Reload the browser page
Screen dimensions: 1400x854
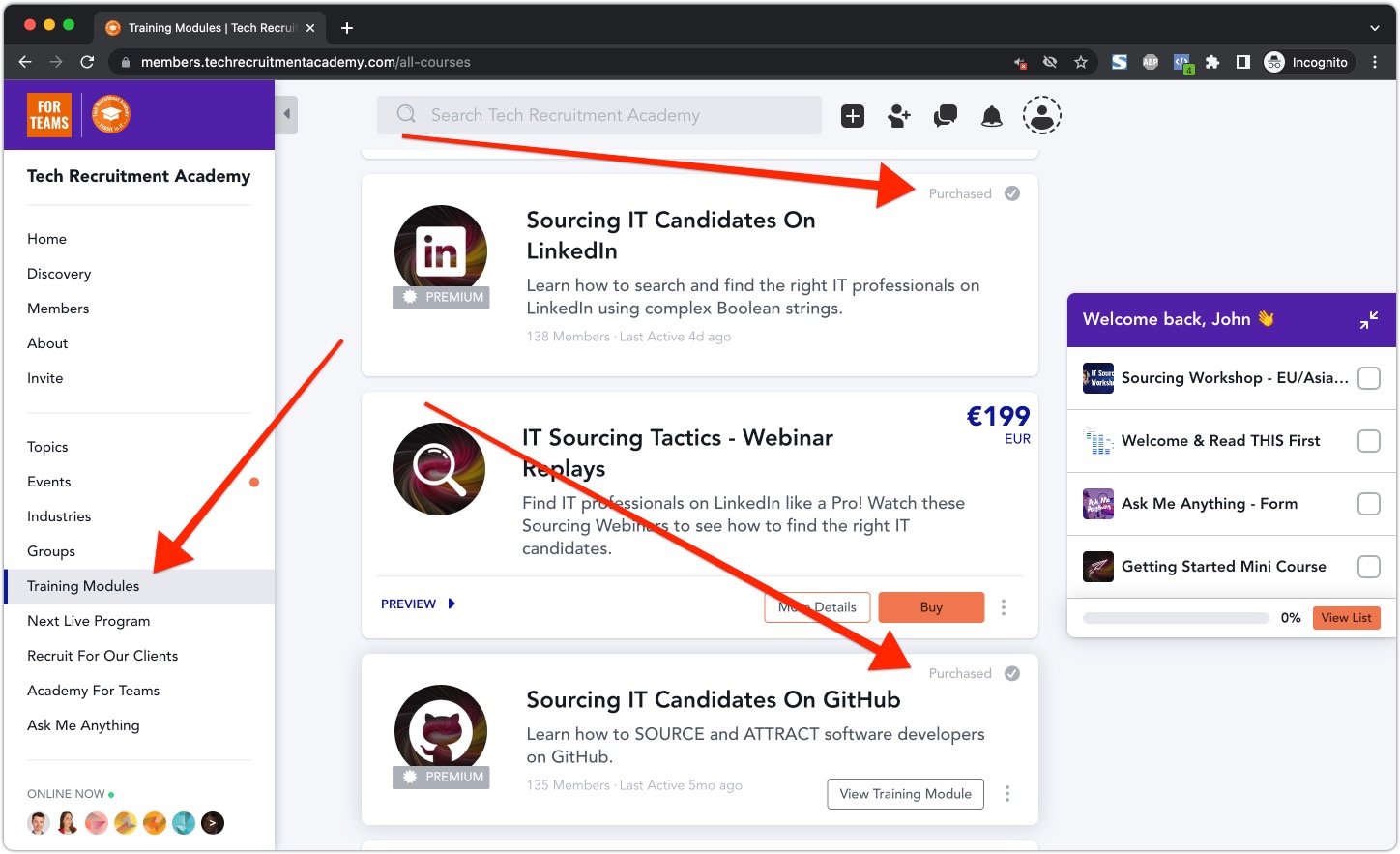pos(87,62)
